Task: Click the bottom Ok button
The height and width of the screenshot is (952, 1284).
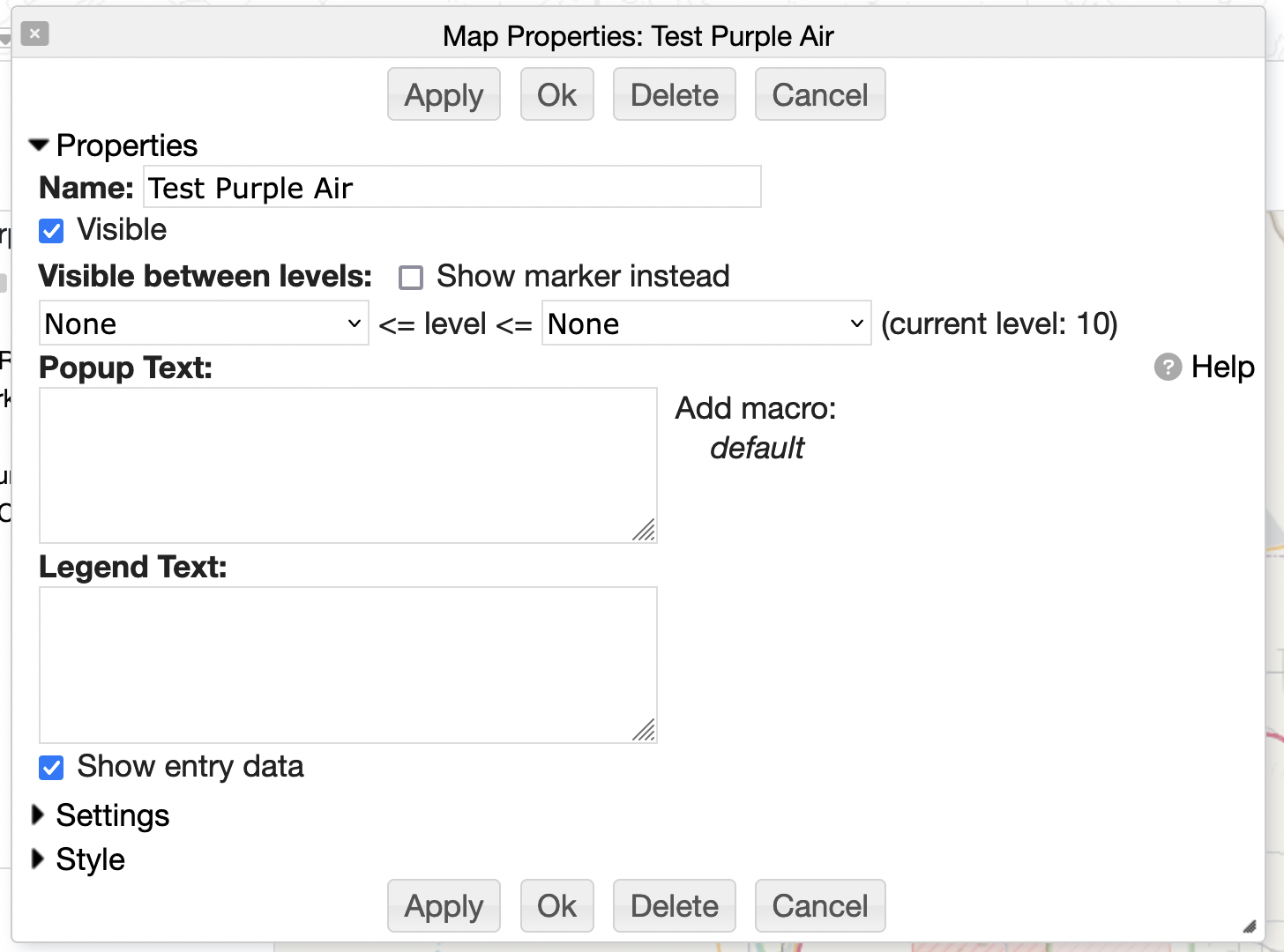Action: point(556,905)
